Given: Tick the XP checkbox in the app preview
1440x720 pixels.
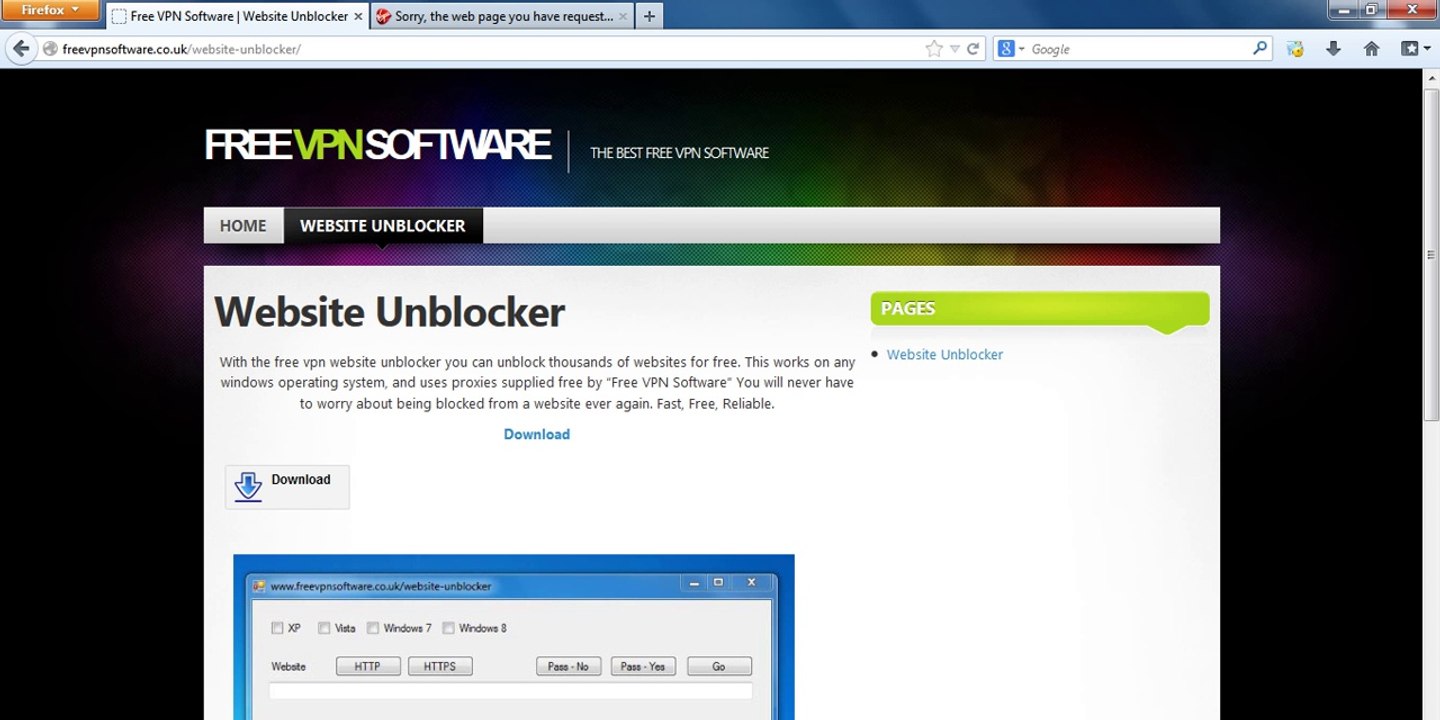Looking at the screenshot, I should 277,628.
